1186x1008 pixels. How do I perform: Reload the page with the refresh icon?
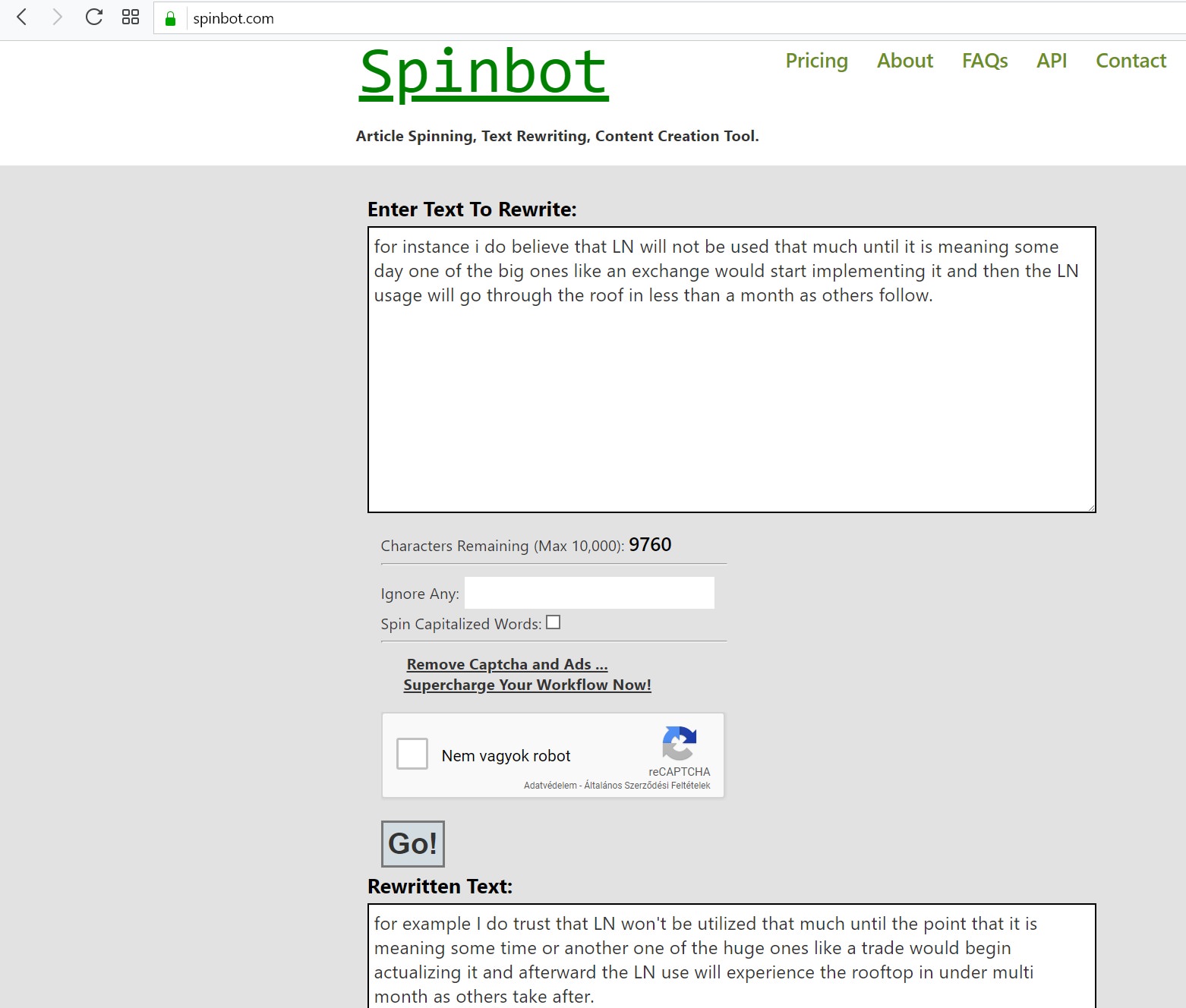coord(93,17)
